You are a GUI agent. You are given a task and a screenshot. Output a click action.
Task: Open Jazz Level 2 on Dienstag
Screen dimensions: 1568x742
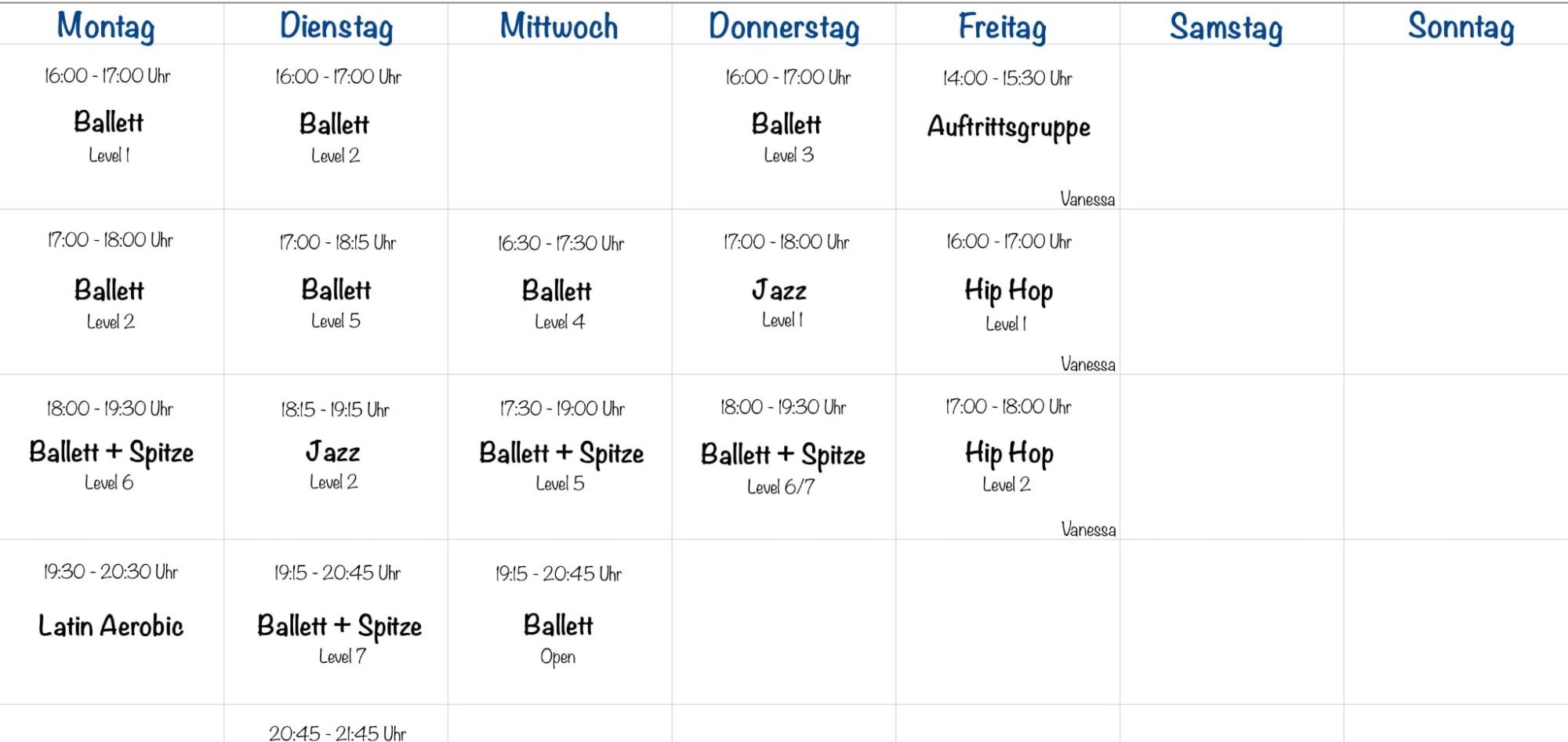(x=333, y=453)
